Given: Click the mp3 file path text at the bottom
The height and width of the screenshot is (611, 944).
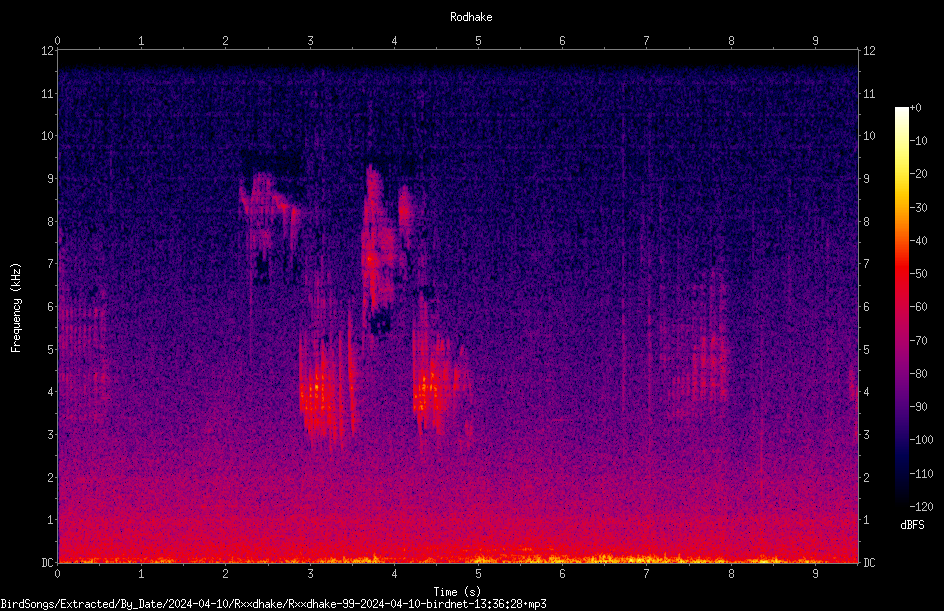Looking at the screenshot, I should tap(273, 604).
